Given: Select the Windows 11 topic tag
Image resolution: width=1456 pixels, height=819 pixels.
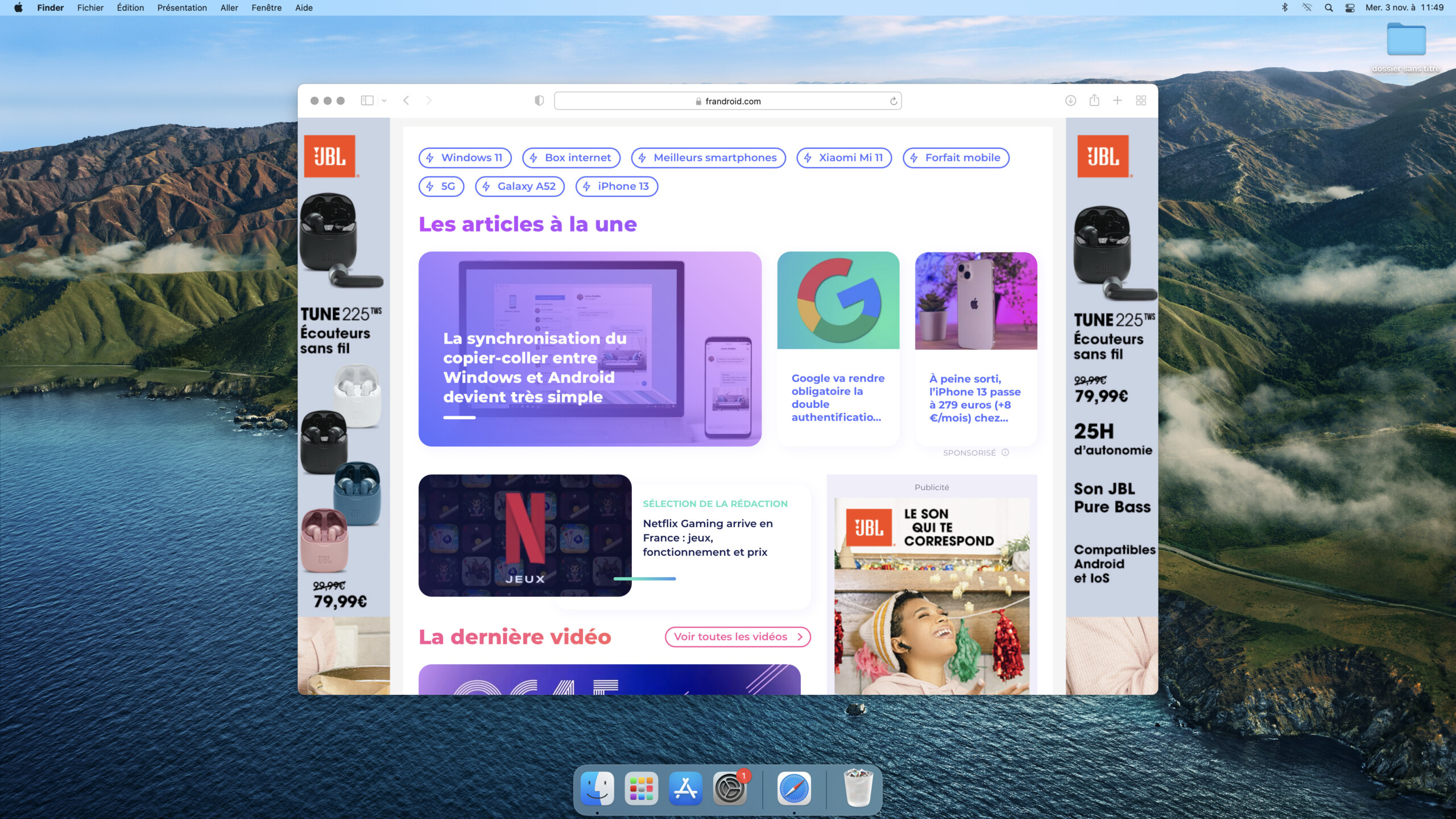Looking at the screenshot, I should point(465,158).
